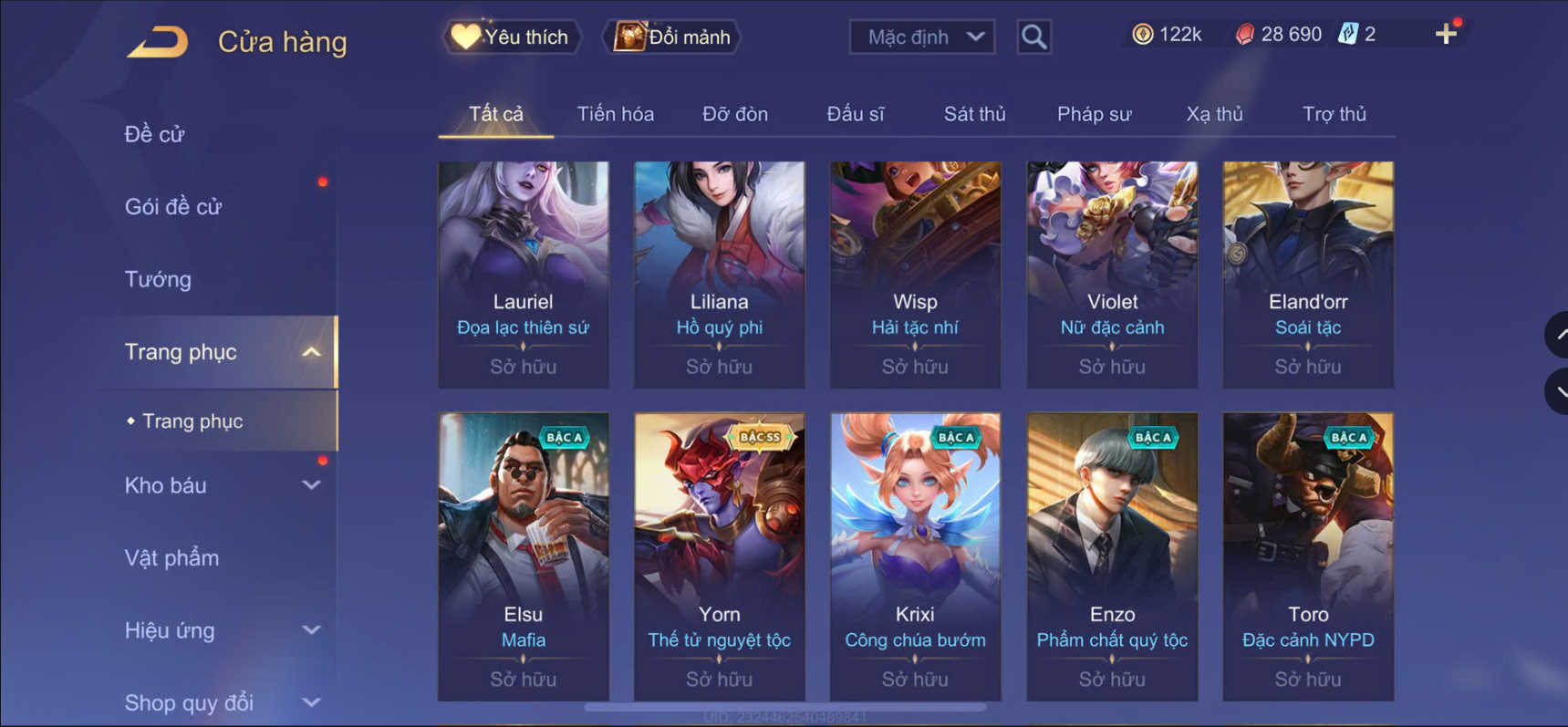Expand the Hiệu ứng sidebar section
This screenshot has width=1568, height=727.
pyautogui.click(x=311, y=630)
